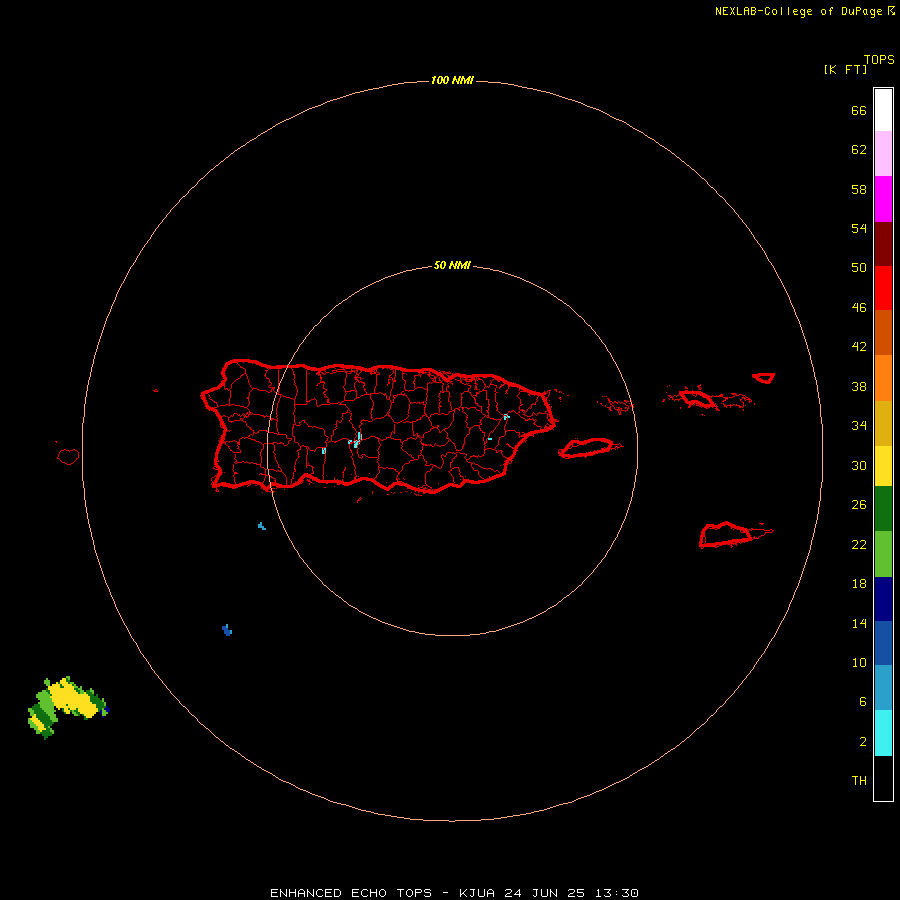This screenshot has width=900, height=900.
Task: Pick the navy blue legend swatch
Action: click(x=883, y=599)
